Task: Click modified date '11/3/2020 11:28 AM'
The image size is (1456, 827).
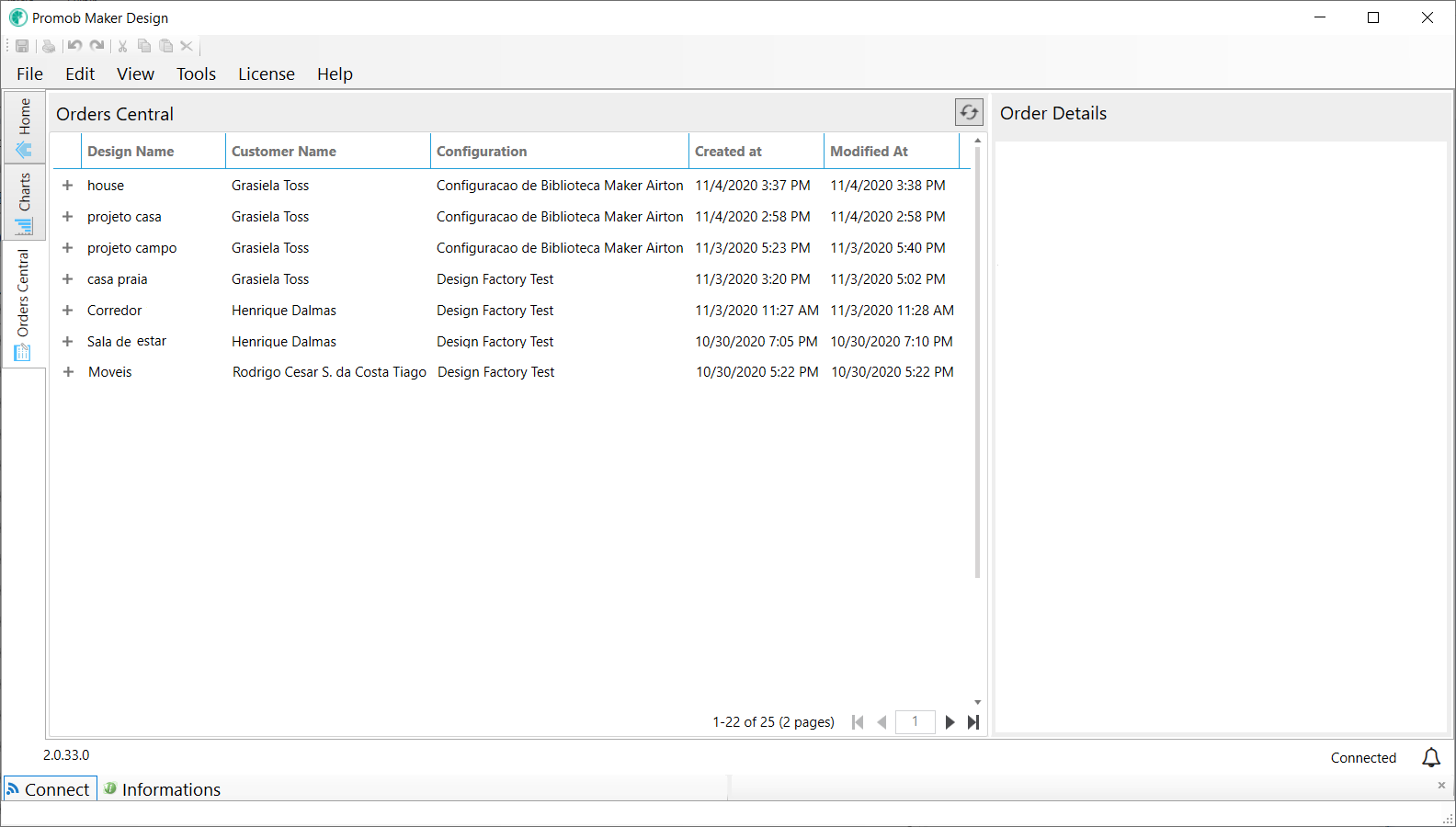Action: [893, 311]
